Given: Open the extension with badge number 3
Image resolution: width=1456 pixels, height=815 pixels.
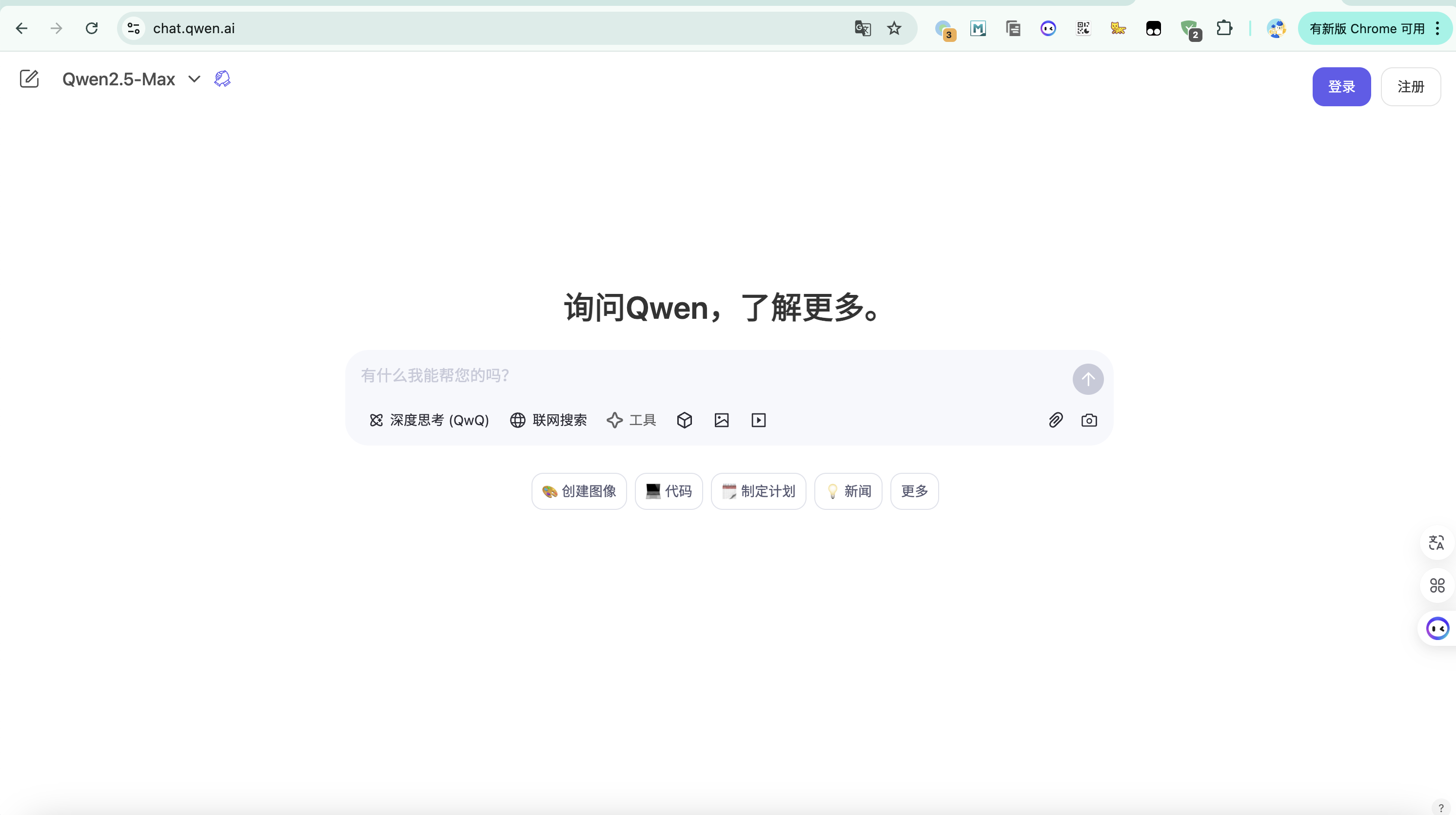Looking at the screenshot, I should tap(944, 29).
